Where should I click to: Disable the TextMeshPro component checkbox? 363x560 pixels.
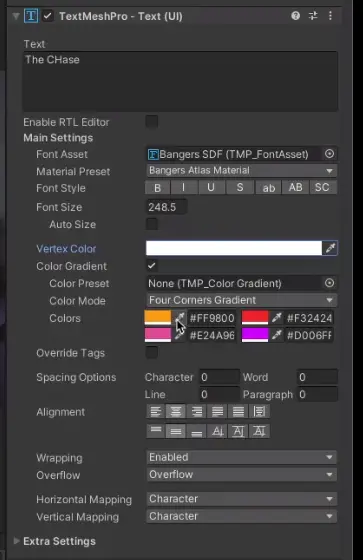point(48,16)
